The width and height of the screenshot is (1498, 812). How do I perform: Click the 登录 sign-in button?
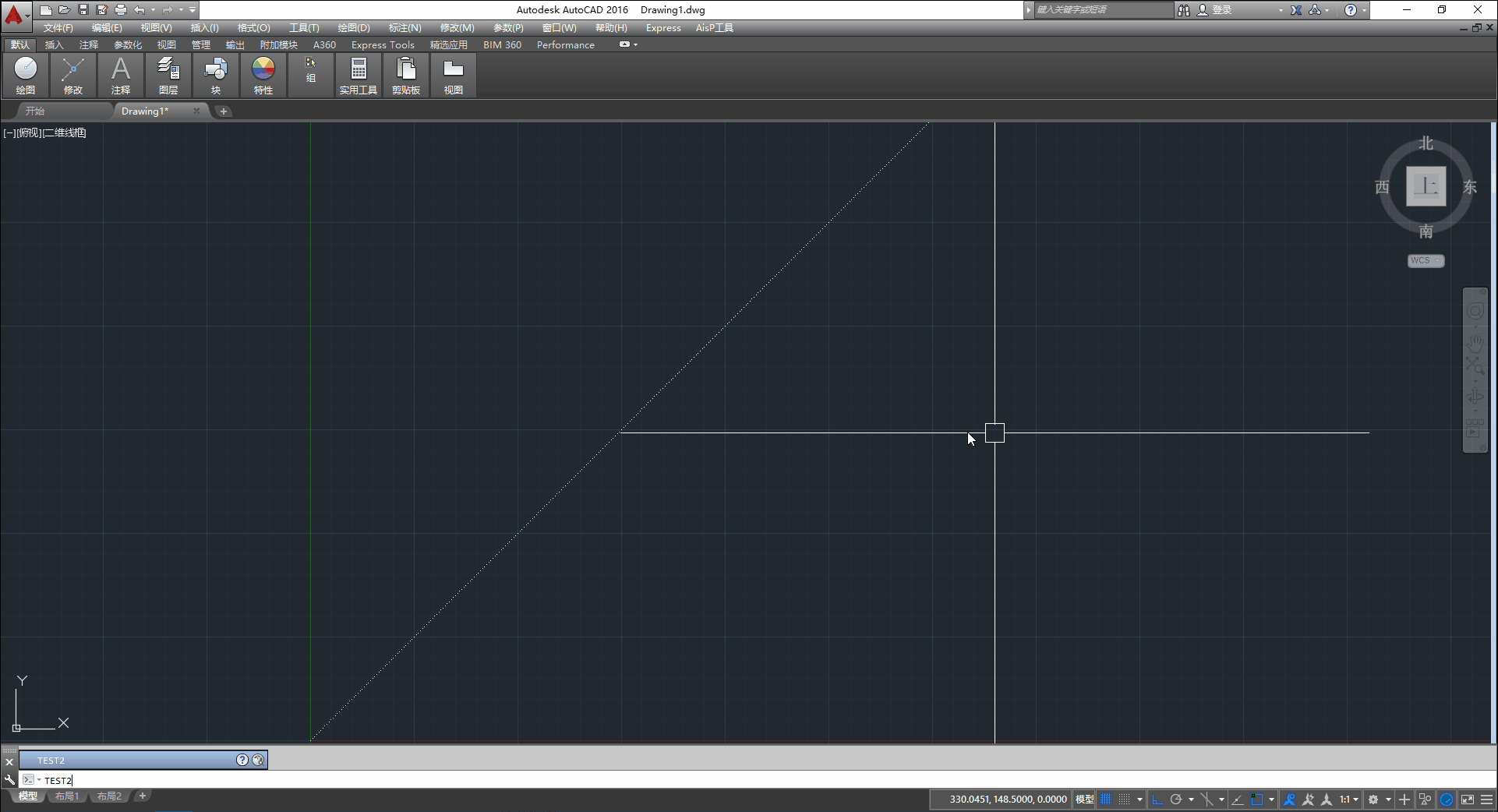[1221, 10]
